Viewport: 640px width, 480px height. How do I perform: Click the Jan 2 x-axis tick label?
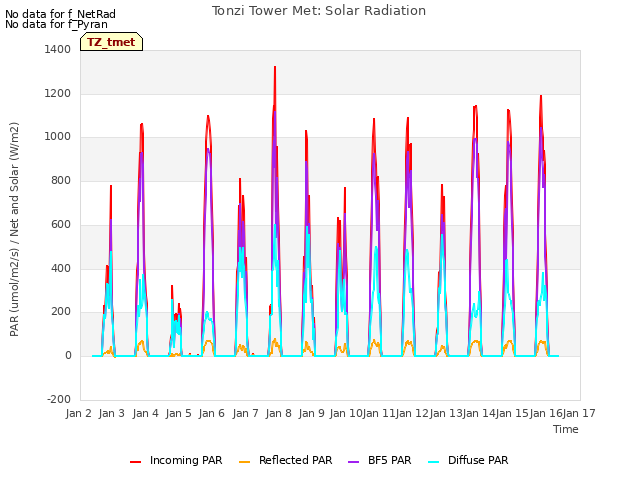(x=78, y=413)
